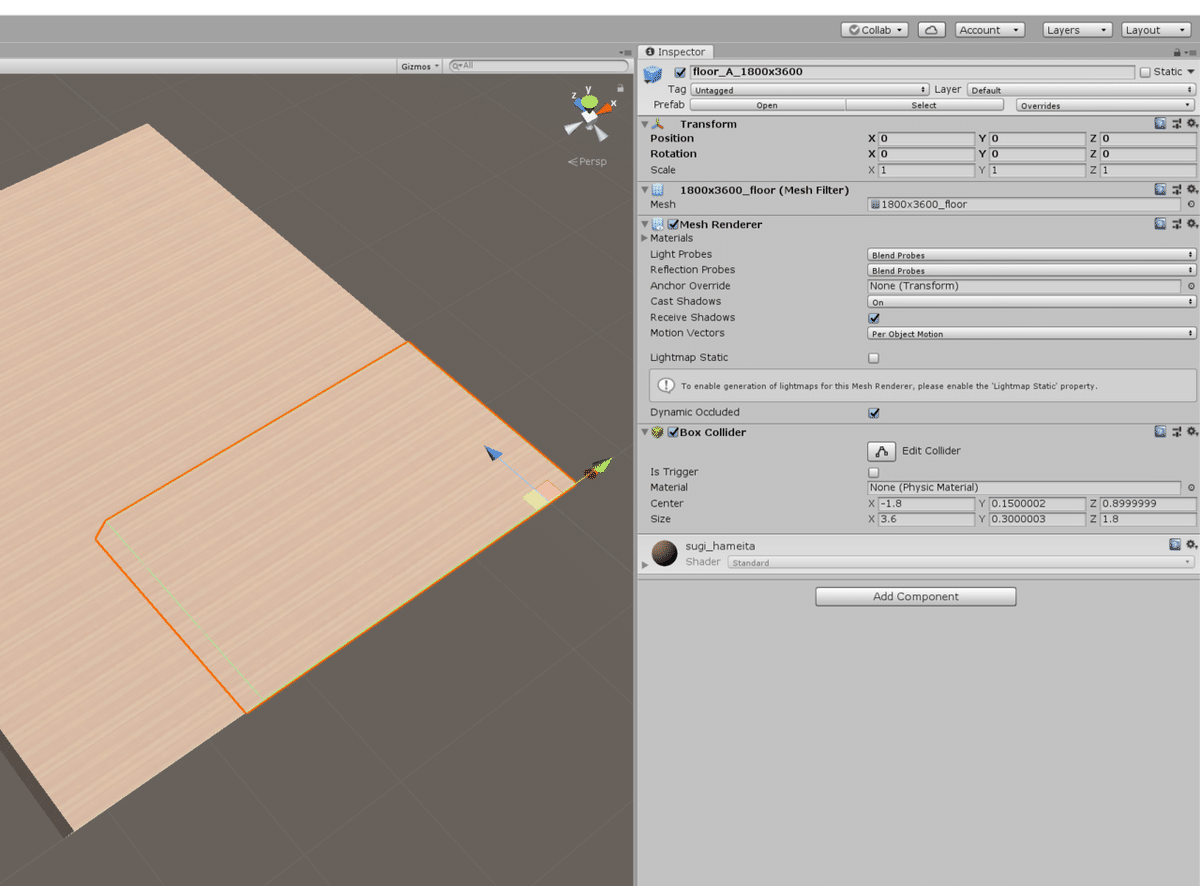Click the prefab Select button
The width and height of the screenshot is (1200, 886).
924,105
